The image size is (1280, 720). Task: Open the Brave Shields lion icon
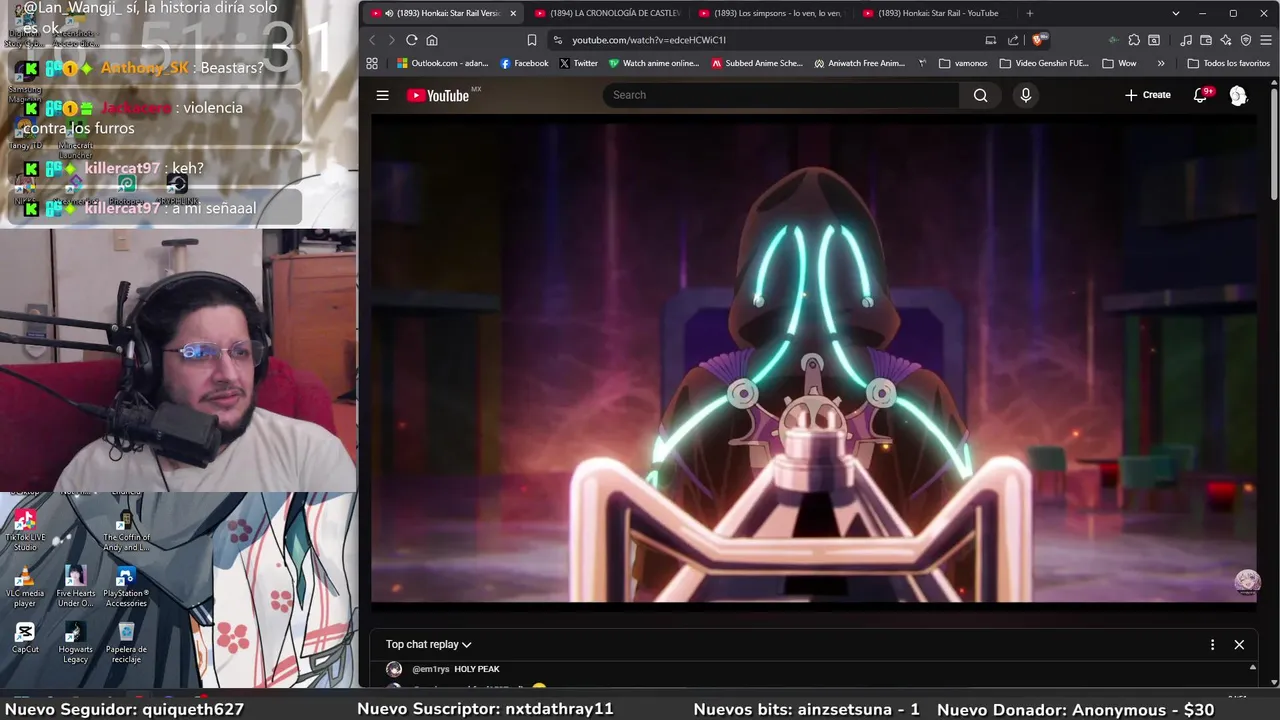pos(1038,40)
